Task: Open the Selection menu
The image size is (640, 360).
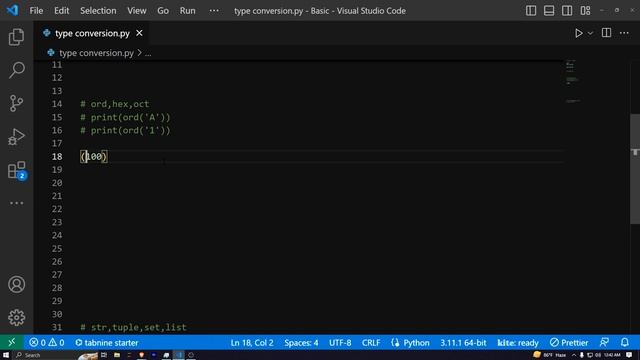Action: [x=98, y=11]
